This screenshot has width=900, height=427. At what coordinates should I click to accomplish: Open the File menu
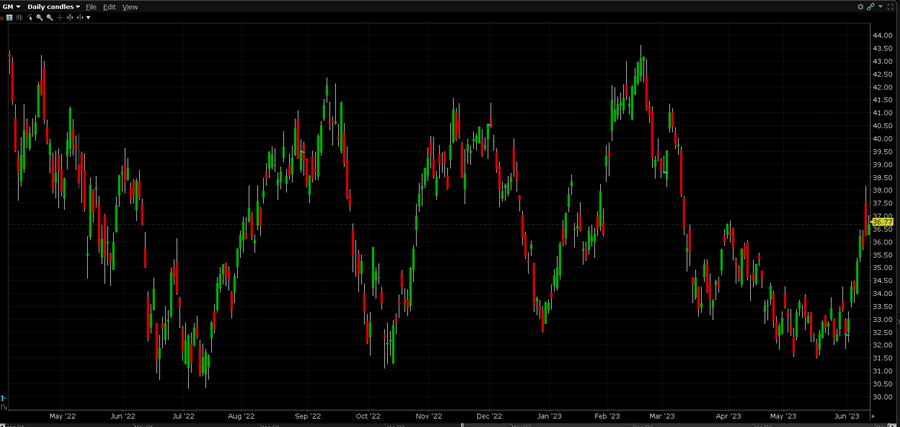tap(91, 6)
